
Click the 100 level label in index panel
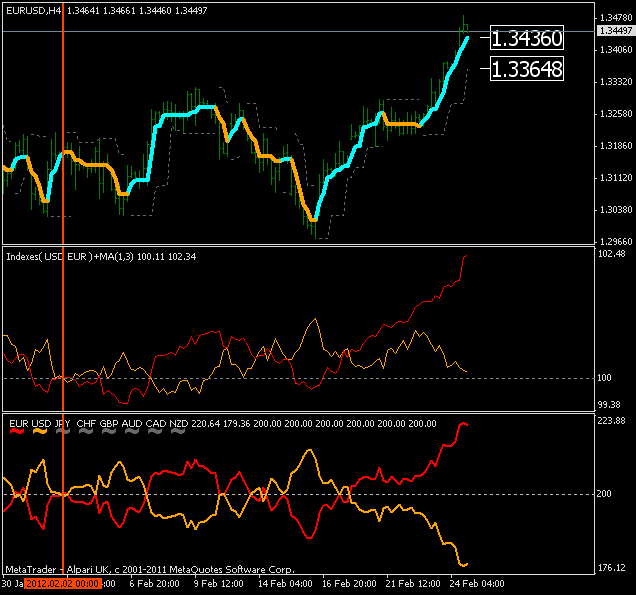coord(604,378)
